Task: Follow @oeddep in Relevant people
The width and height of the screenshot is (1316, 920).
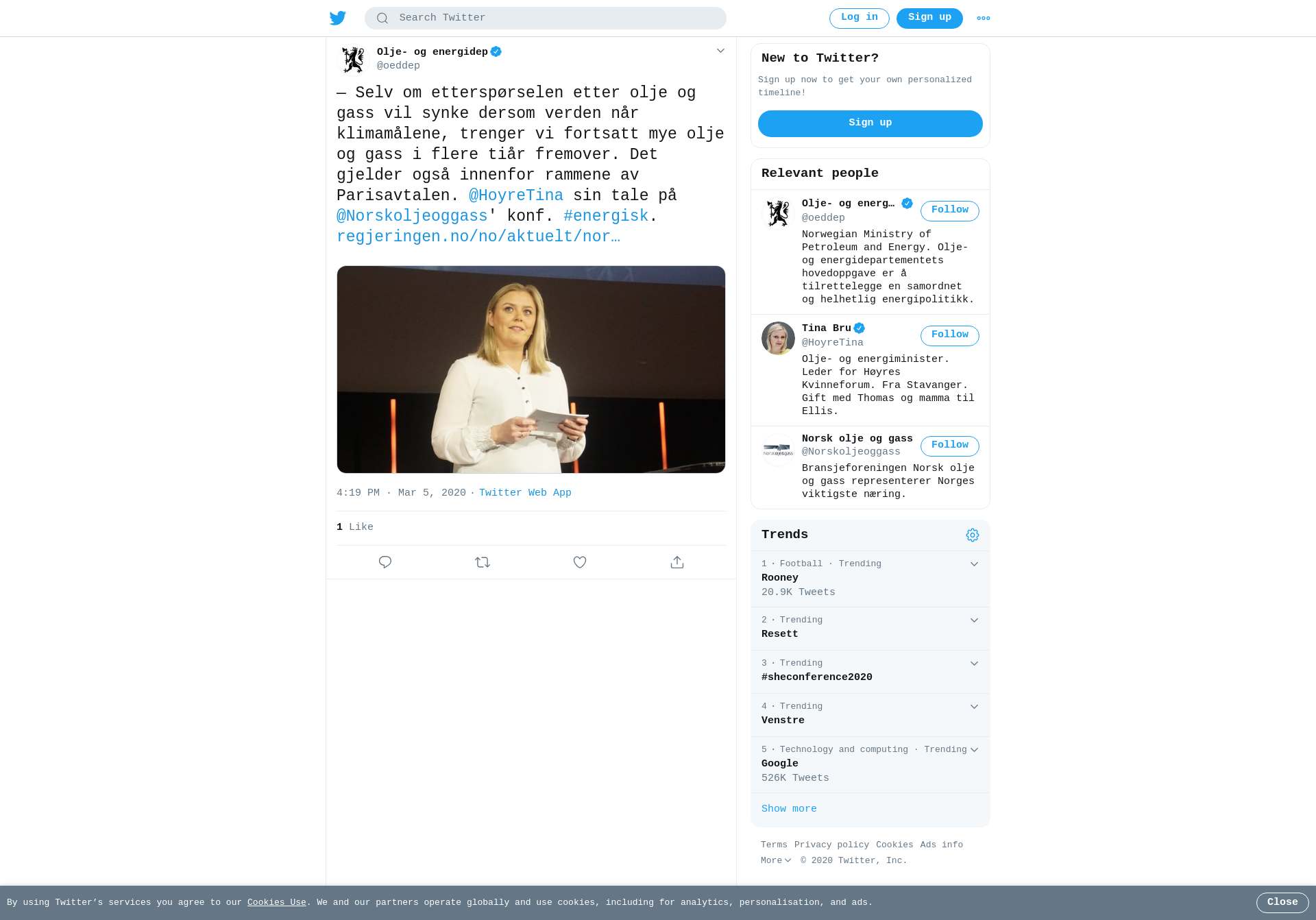Action: click(x=950, y=210)
